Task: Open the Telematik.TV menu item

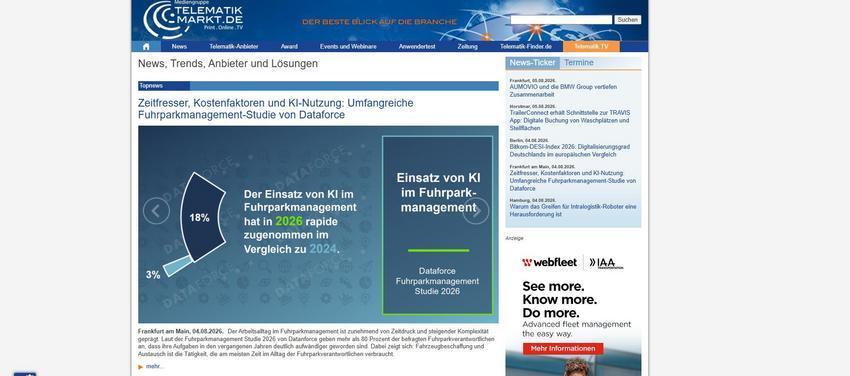Action: tap(591, 47)
